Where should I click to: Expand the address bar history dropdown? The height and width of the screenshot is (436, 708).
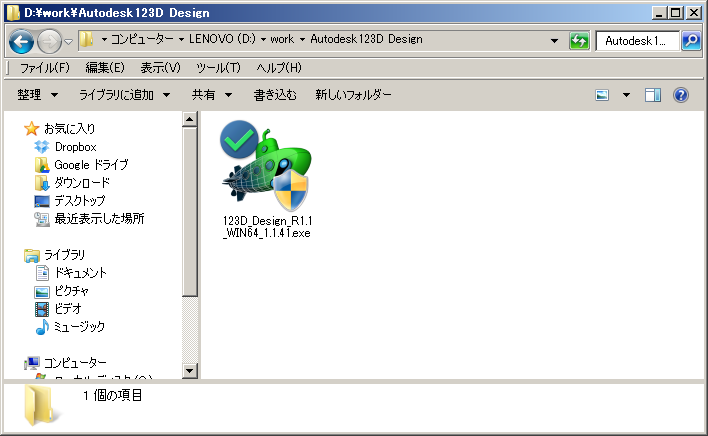554,41
